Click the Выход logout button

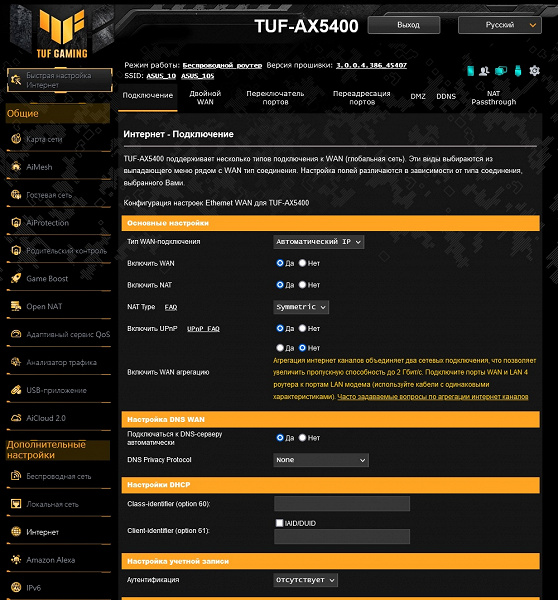tap(404, 25)
